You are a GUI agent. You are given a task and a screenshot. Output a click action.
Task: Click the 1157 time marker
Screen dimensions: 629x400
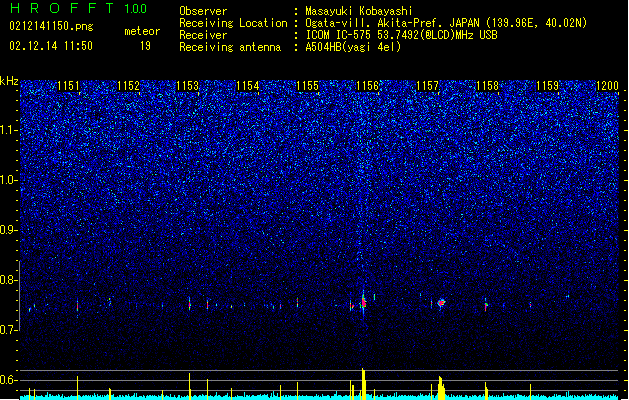428,86
